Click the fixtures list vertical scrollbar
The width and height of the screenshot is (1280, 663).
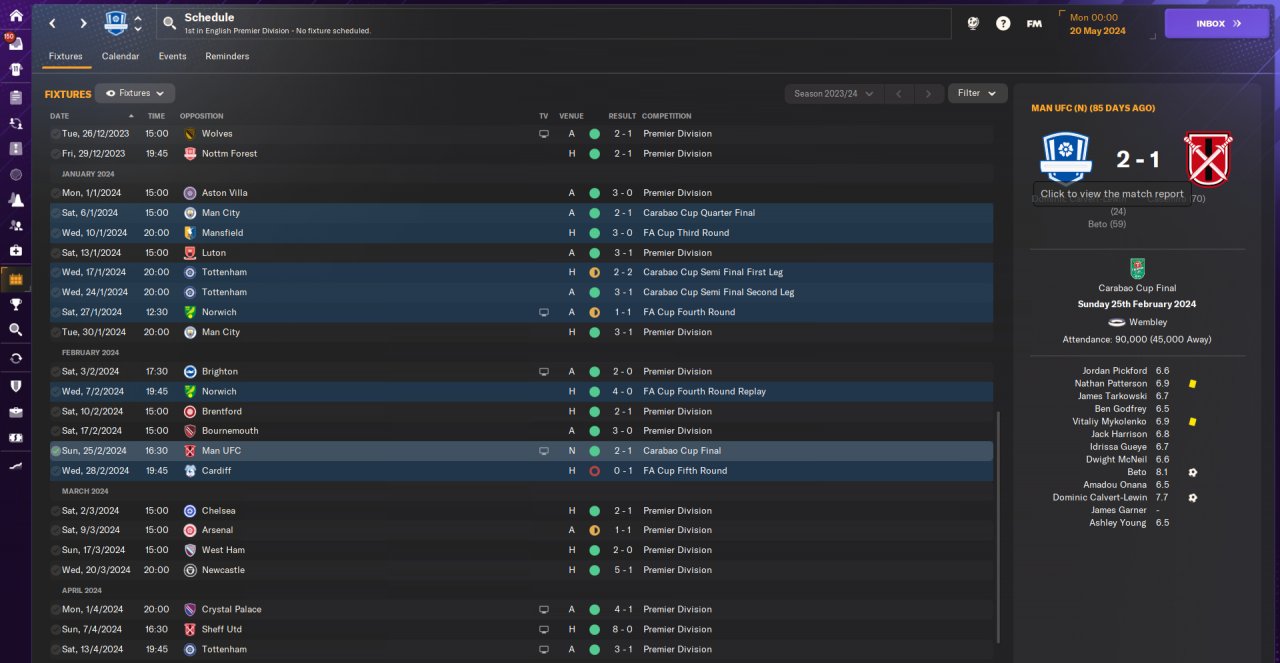pos(997,528)
